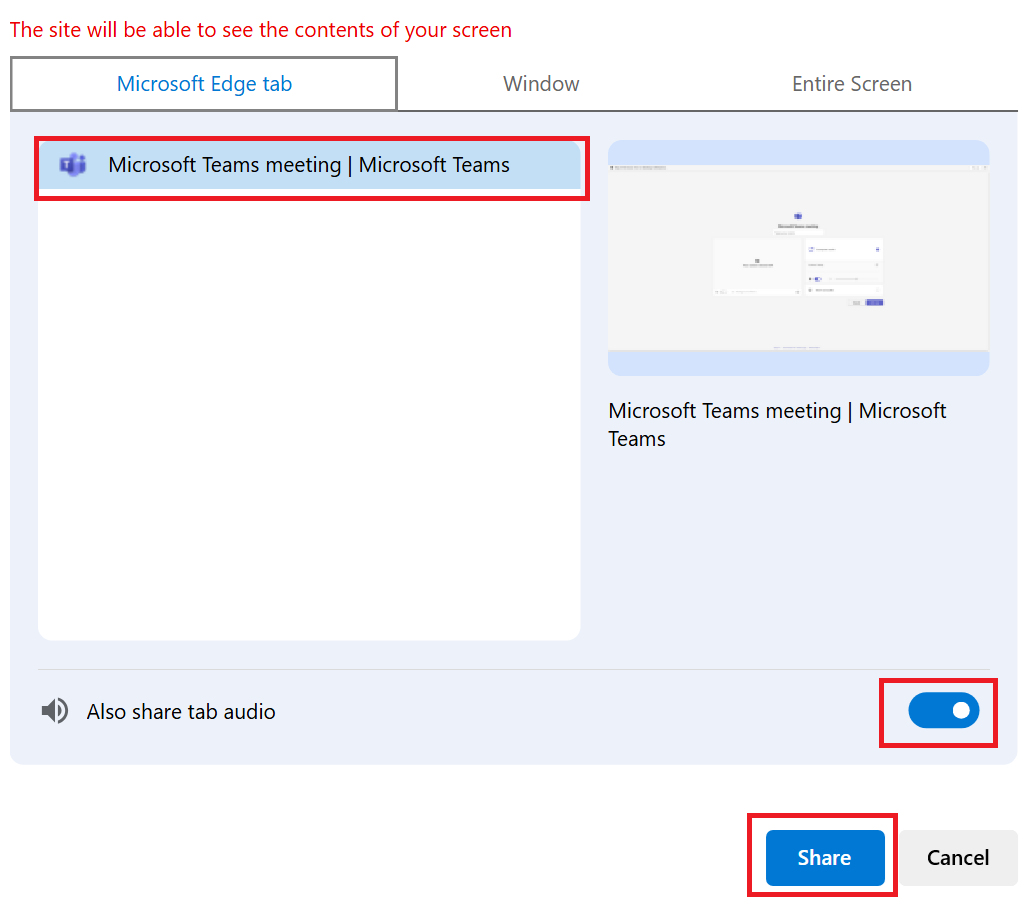Toggle the Also share tab audio switch
The width and height of the screenshot is (1034, 898).
(943, 711)
